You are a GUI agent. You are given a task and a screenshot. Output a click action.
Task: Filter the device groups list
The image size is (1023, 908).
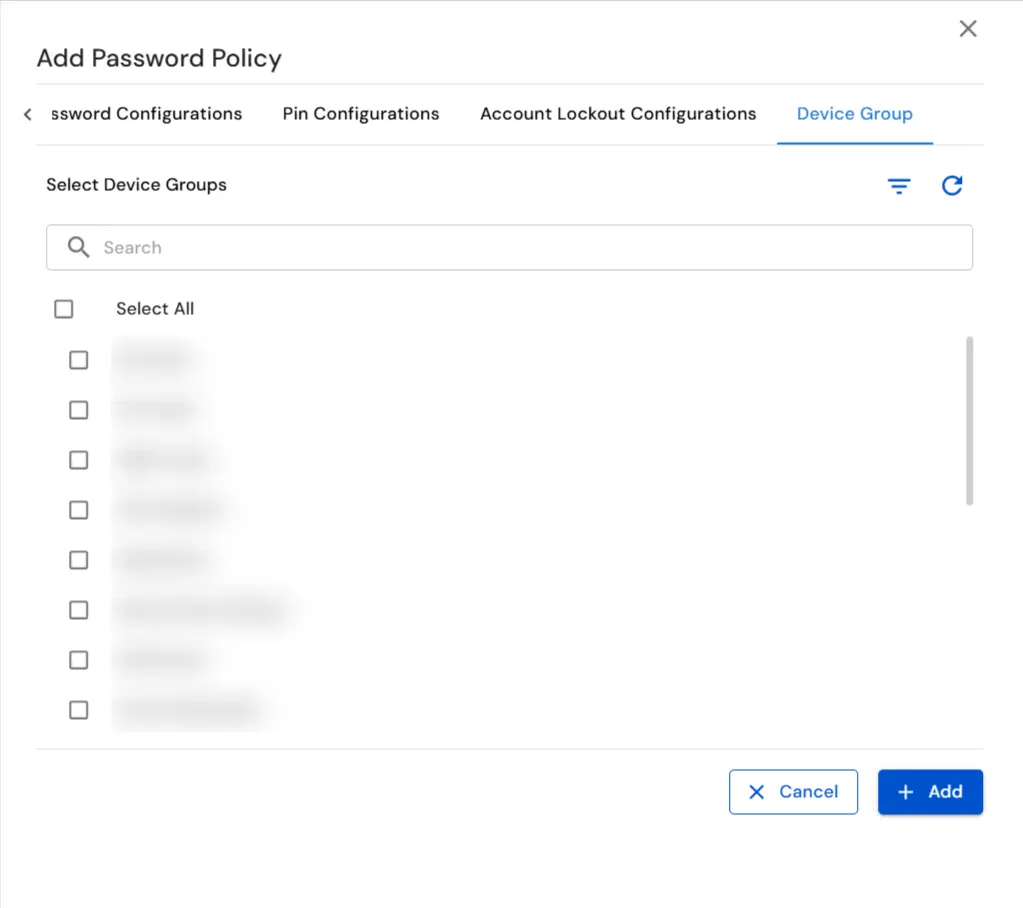pos(898,186)
